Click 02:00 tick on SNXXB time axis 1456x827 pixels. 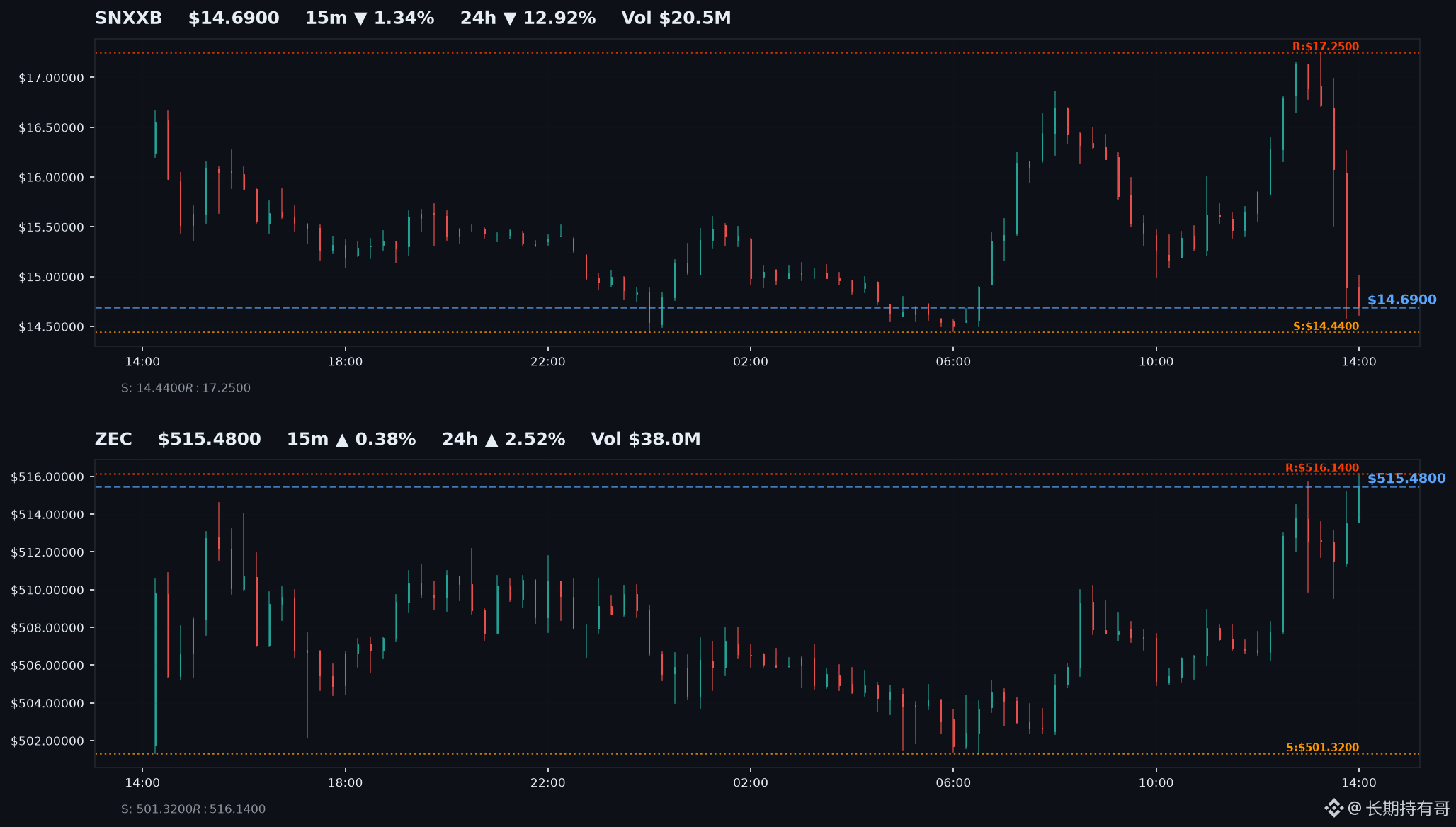click(x=751, y=362)
